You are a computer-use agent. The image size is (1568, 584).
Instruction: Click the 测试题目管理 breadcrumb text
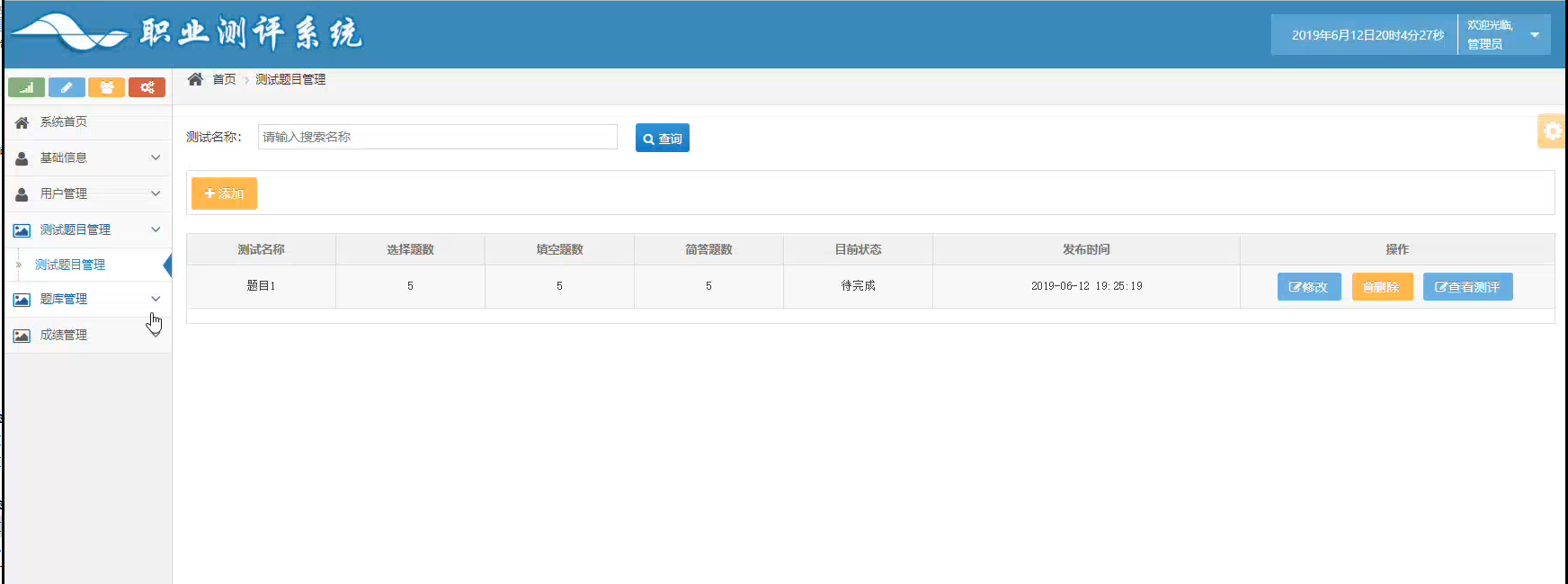click(290, 79)
